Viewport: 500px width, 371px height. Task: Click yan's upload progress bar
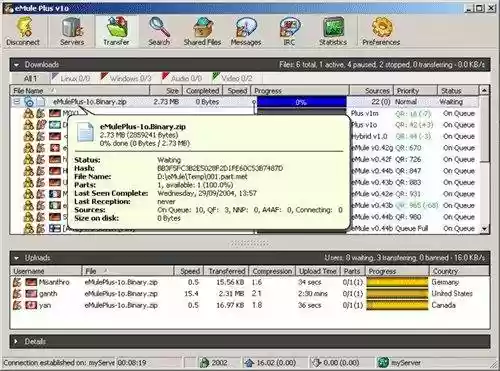click(397, 305)
